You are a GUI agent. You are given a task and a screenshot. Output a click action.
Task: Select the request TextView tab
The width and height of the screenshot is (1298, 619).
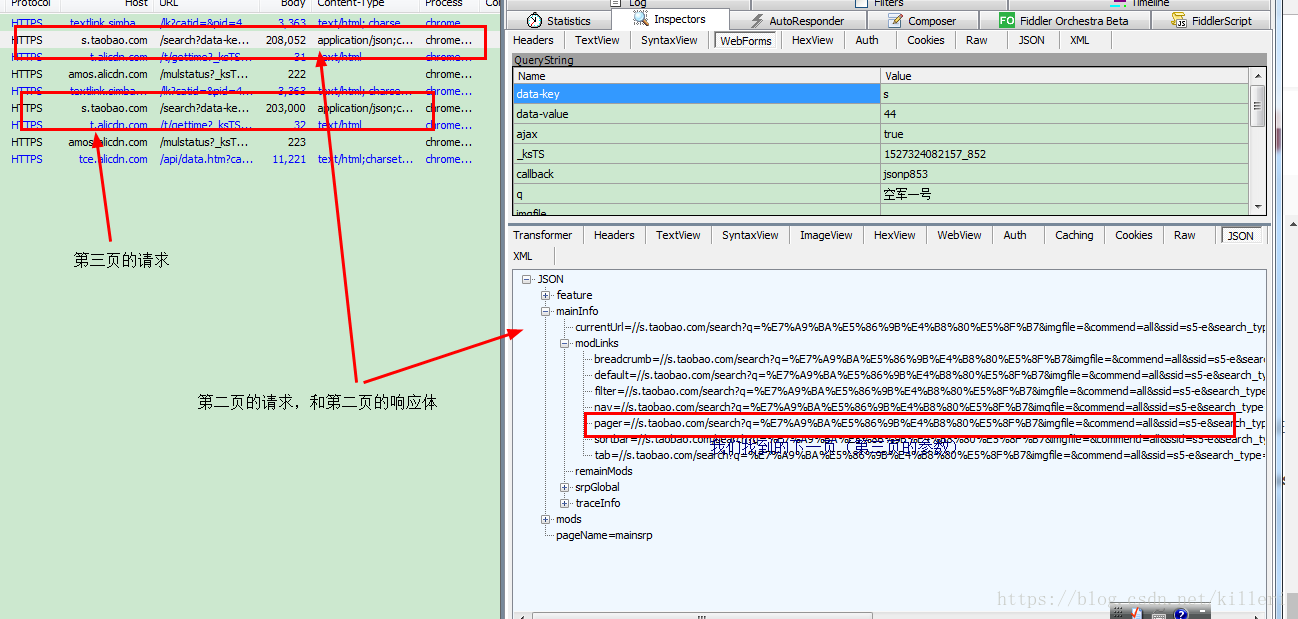click(x=597, y=40)
